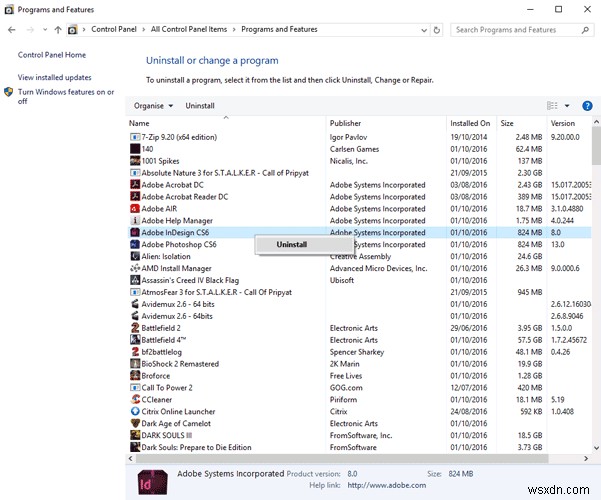Click the 140 game icon

click(x=135, y=149)
